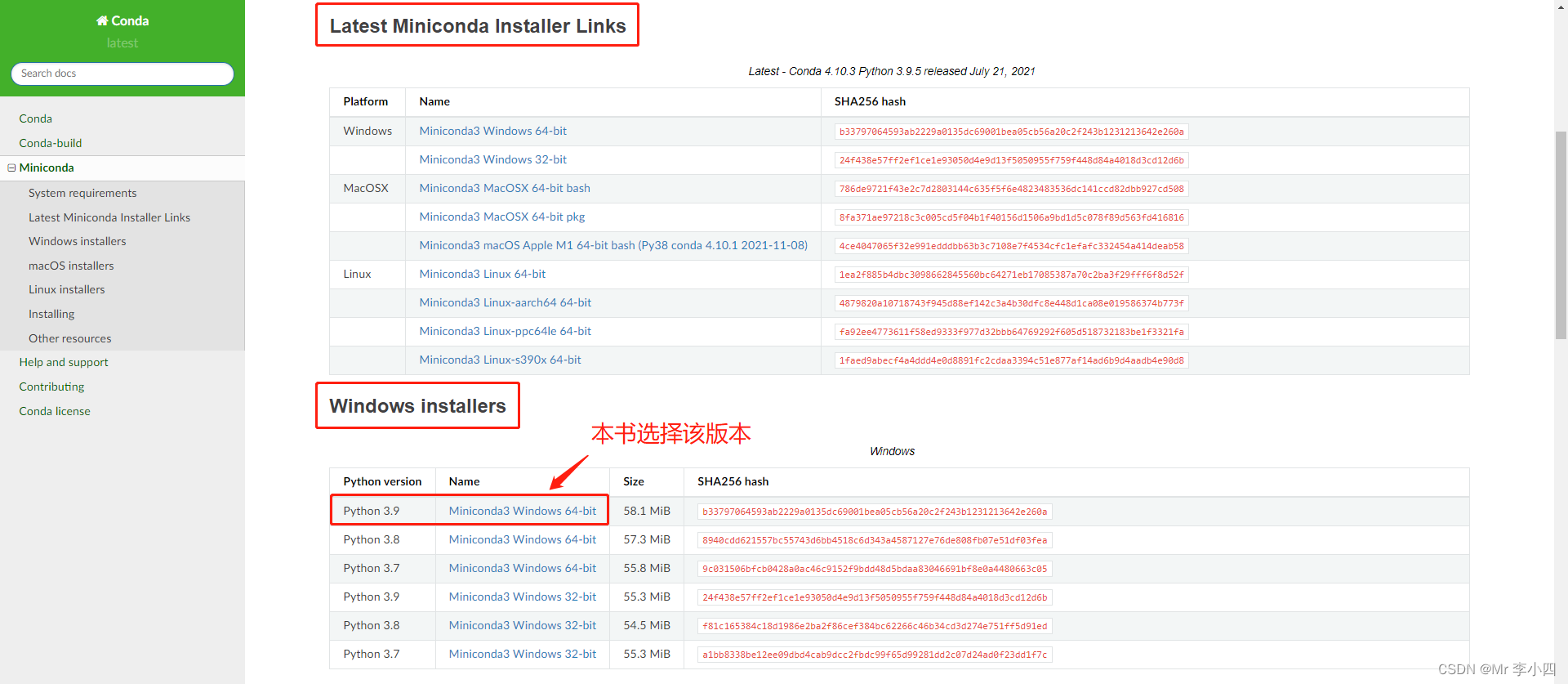This screenshot has width=1568, height=684.
Task: Select Miniconda in the sidebar
Action: [x=47, y=168]
